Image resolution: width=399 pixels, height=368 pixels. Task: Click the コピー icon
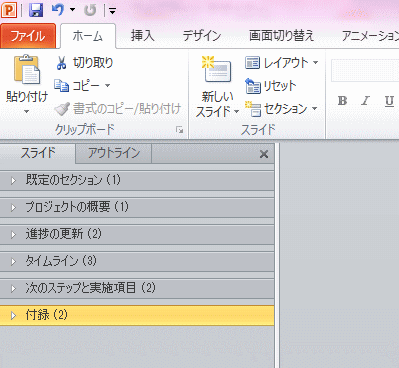[61, 85]
